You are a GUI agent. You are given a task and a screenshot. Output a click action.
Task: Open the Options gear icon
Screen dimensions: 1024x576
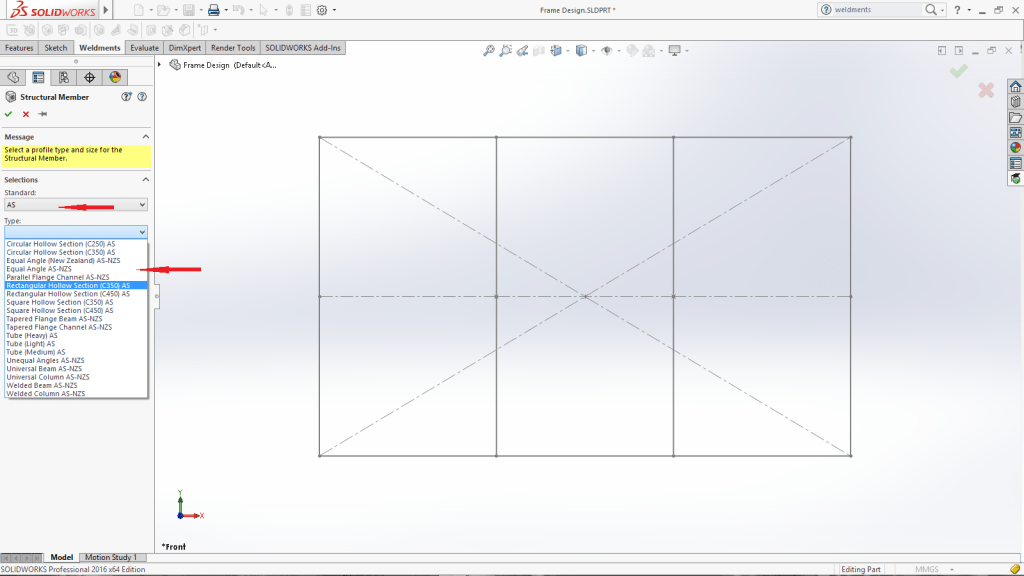(x=321, y=10)
